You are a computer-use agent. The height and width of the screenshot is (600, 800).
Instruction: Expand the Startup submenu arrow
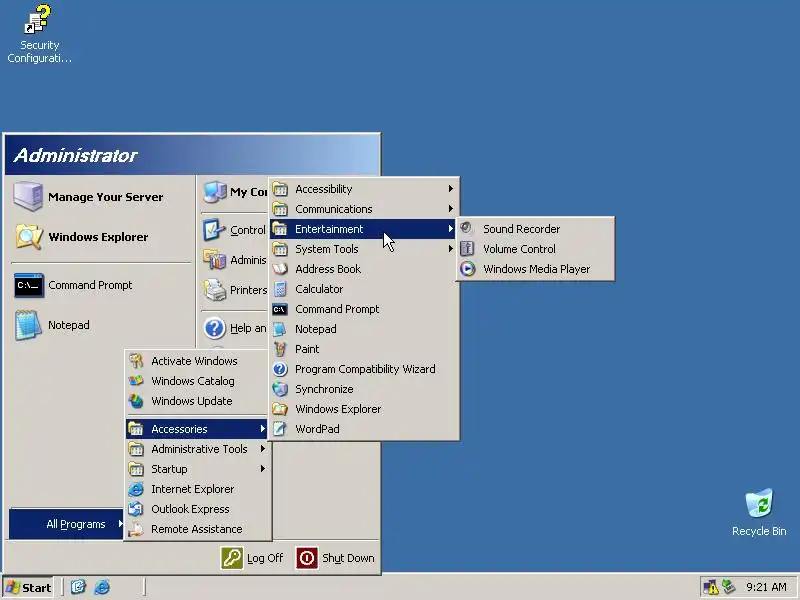point(263,468)
